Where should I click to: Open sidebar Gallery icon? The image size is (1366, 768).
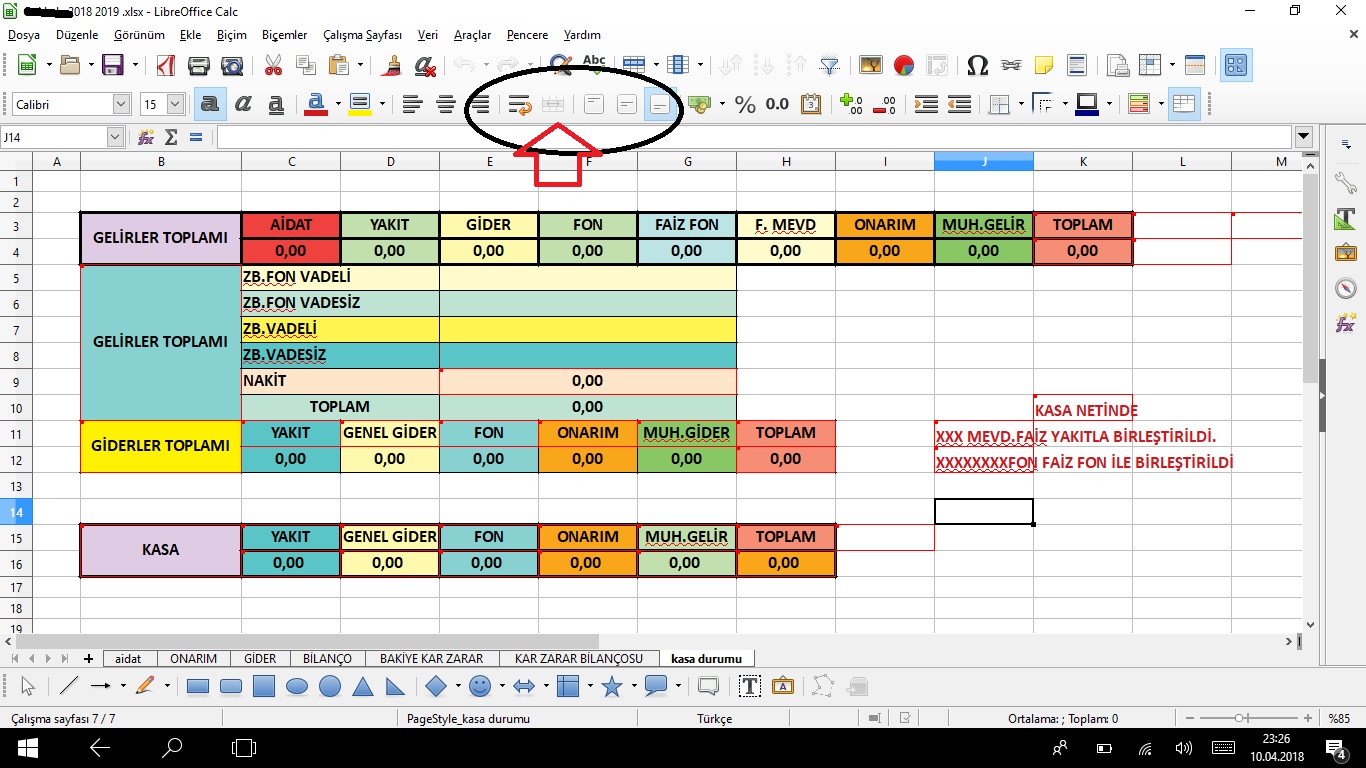click(x=1345, y=253)
